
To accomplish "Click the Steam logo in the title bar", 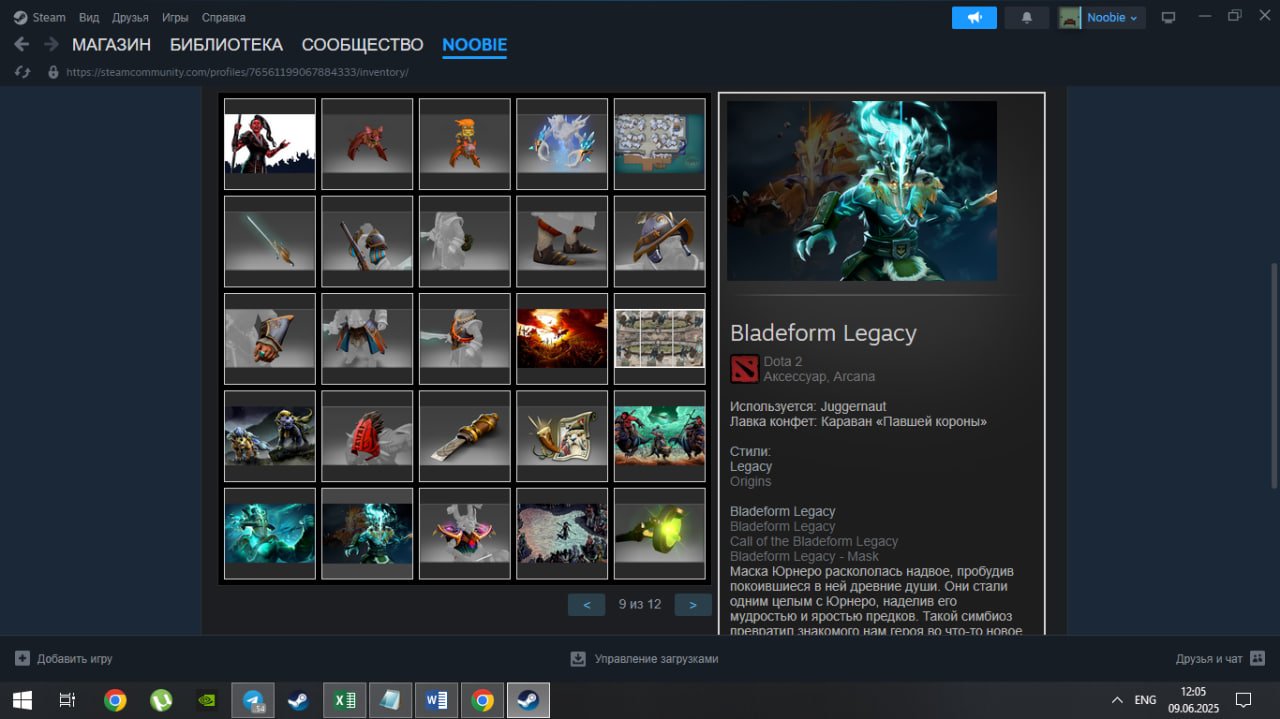I will [20, 17].
